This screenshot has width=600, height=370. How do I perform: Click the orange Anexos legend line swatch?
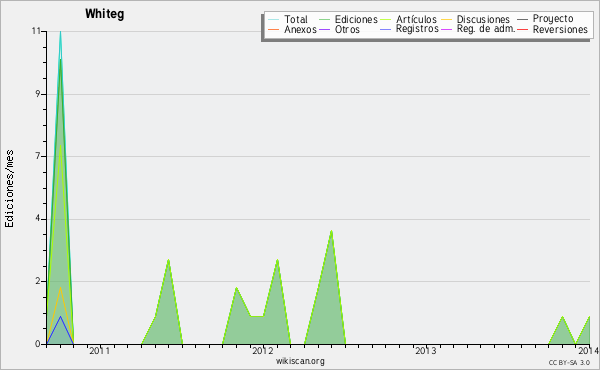274,29
